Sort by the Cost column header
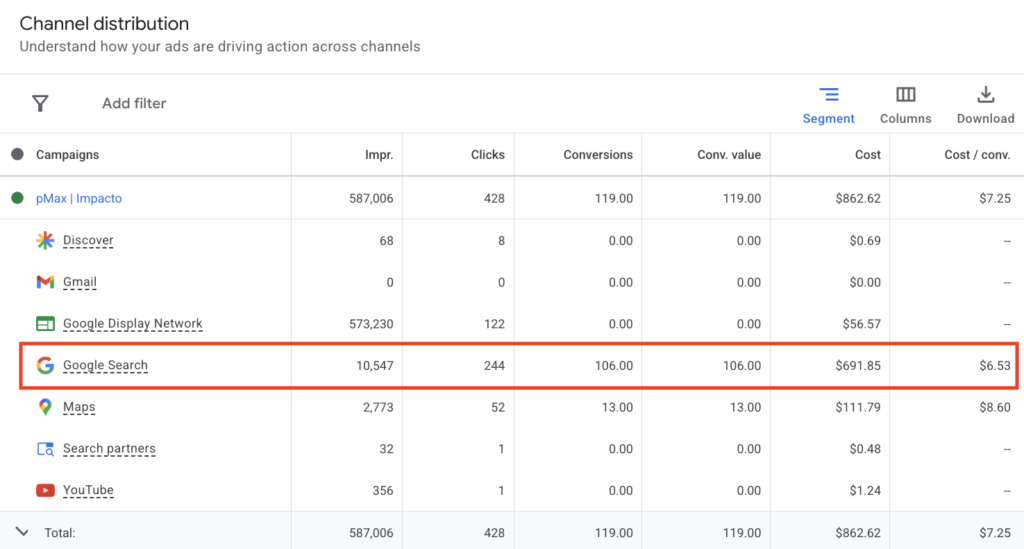The height and width of the screenshot is (549, 1024). point(868,155)
